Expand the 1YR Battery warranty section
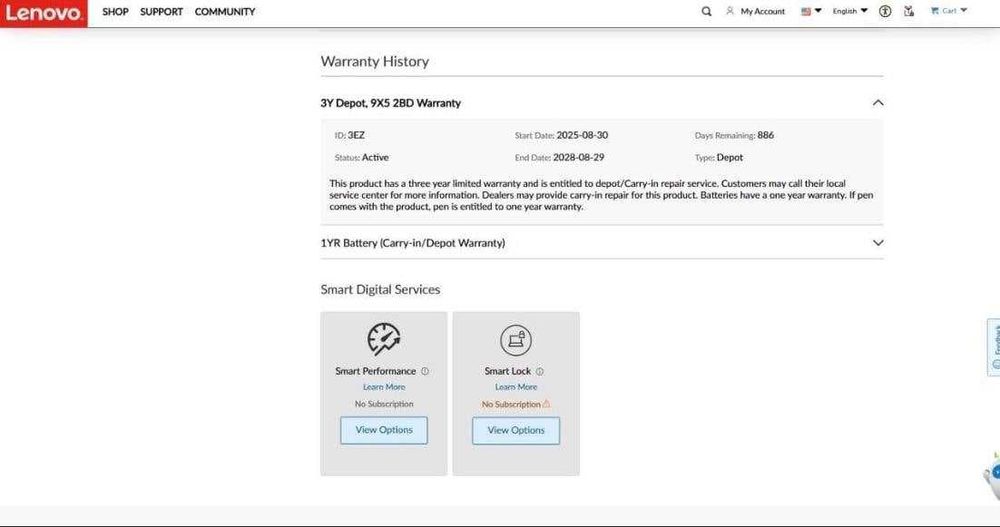 [x=878, y=242]
